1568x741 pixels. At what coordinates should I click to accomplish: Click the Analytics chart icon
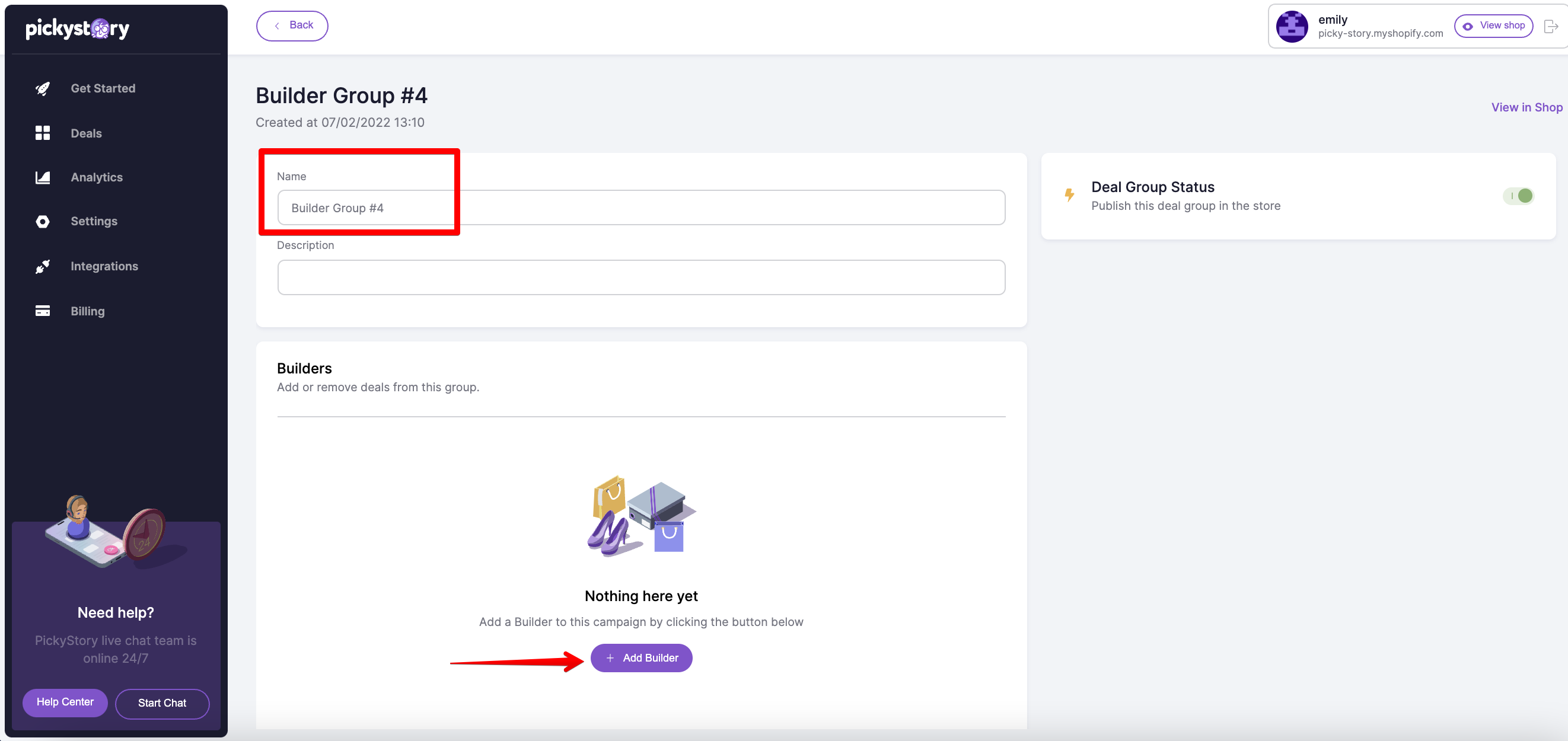43,178
